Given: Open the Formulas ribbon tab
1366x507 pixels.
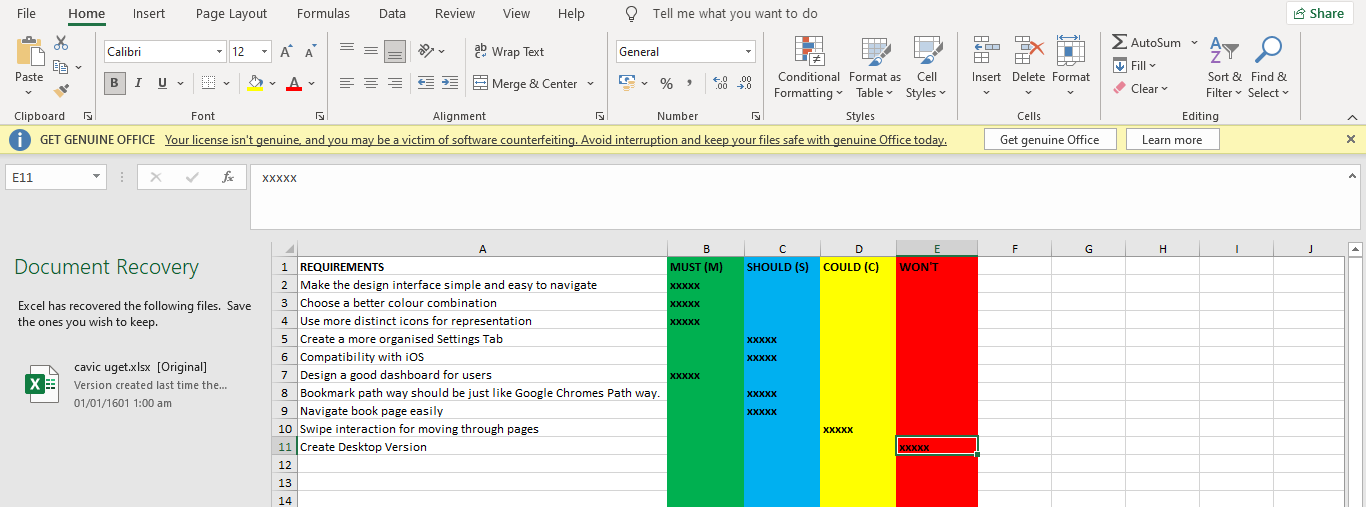Looking at the screenshot, I should click(x=323, y=14).
